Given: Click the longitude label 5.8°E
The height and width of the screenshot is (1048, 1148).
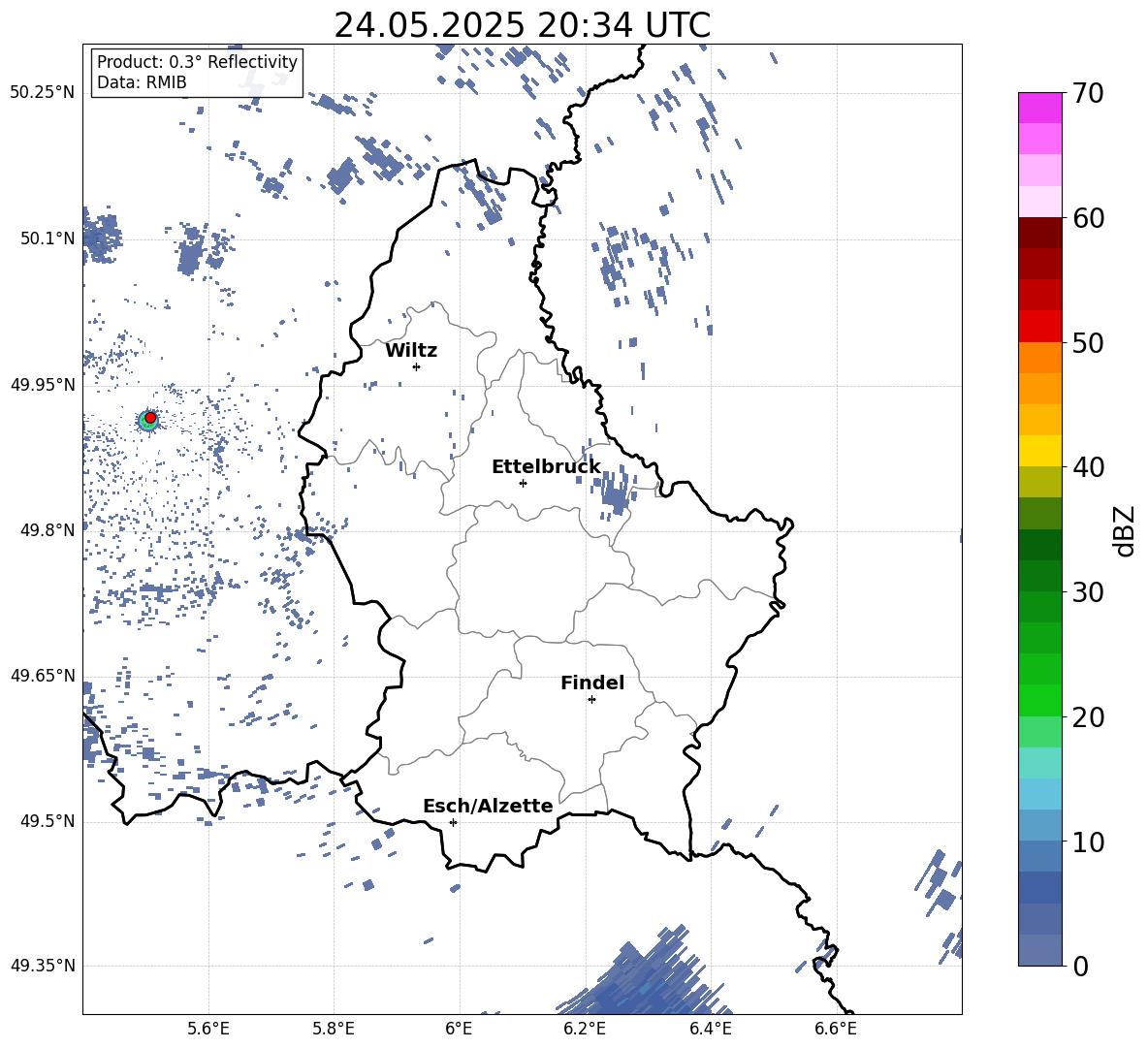Looking at the screenshot, I should (334, 1029).
